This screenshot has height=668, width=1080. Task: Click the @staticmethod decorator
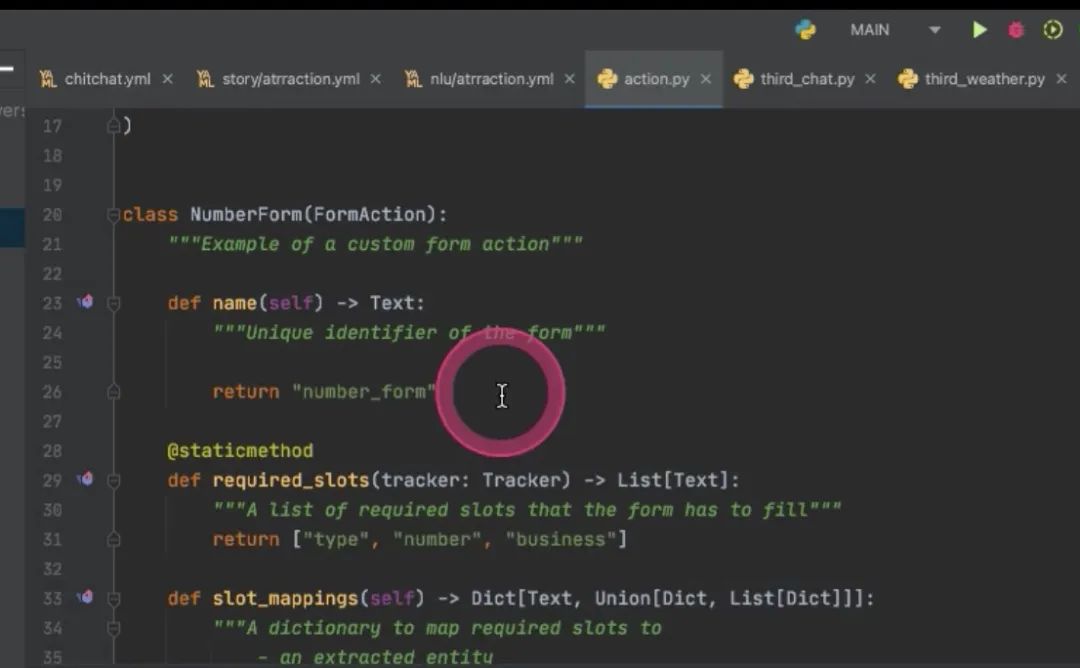pyautogui.click(x=240, y=451)
